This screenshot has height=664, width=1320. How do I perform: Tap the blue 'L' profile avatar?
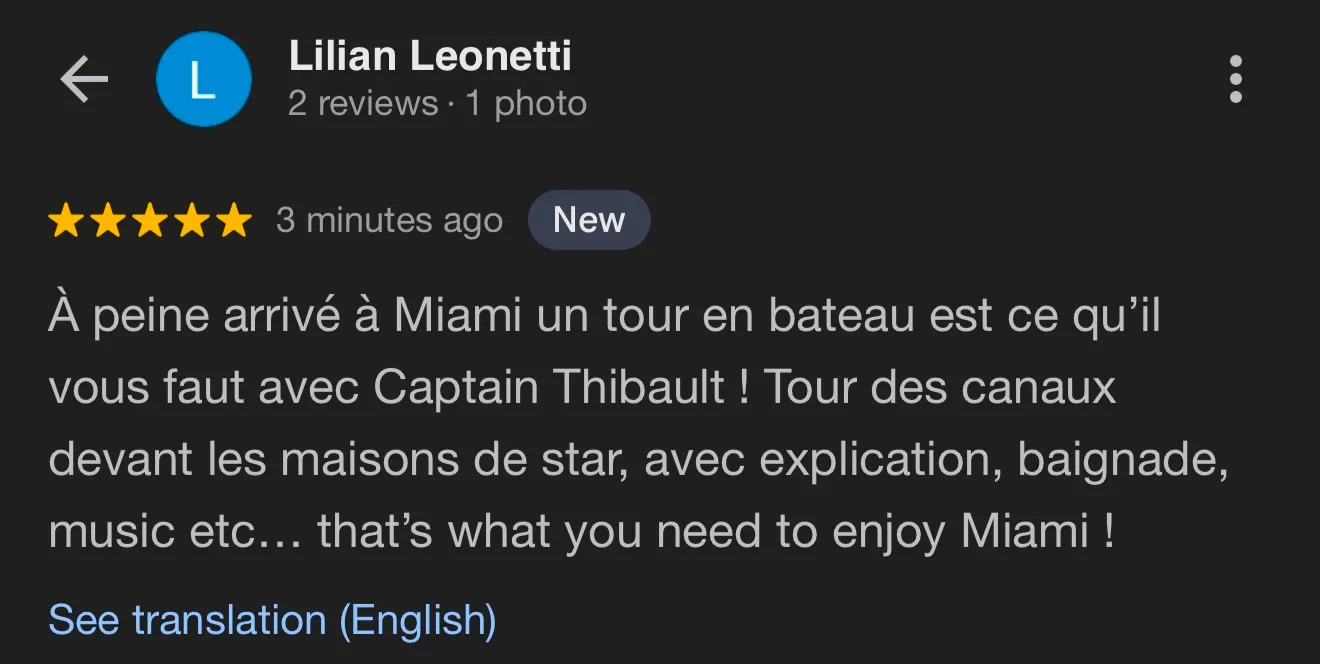click(x=203, y=79)
